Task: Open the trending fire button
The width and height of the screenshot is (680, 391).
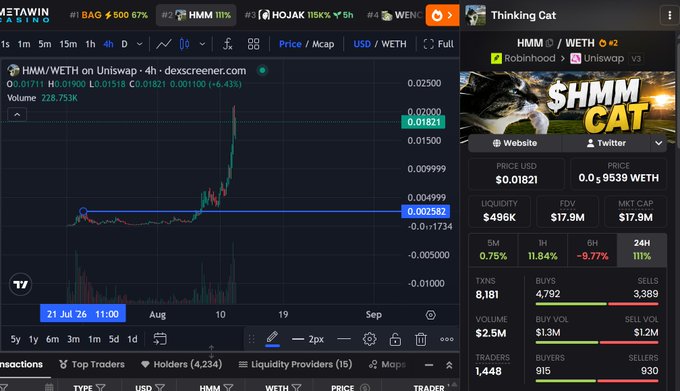Action: point(442,15)
